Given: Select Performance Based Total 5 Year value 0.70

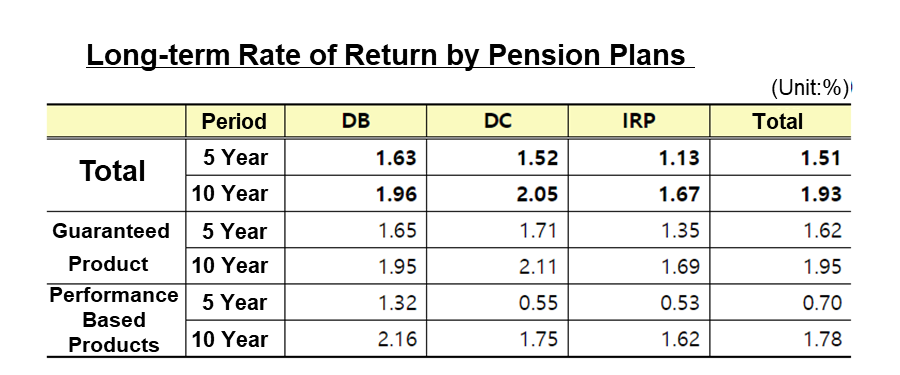Looking at the screenshot, I should click(821, 303).
